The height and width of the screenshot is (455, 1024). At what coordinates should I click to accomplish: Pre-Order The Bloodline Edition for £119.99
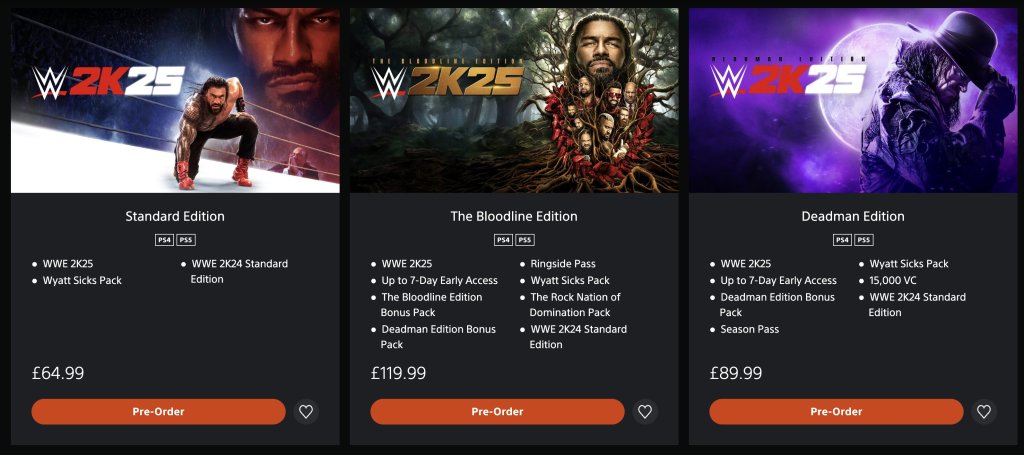(x=497, y=412)
